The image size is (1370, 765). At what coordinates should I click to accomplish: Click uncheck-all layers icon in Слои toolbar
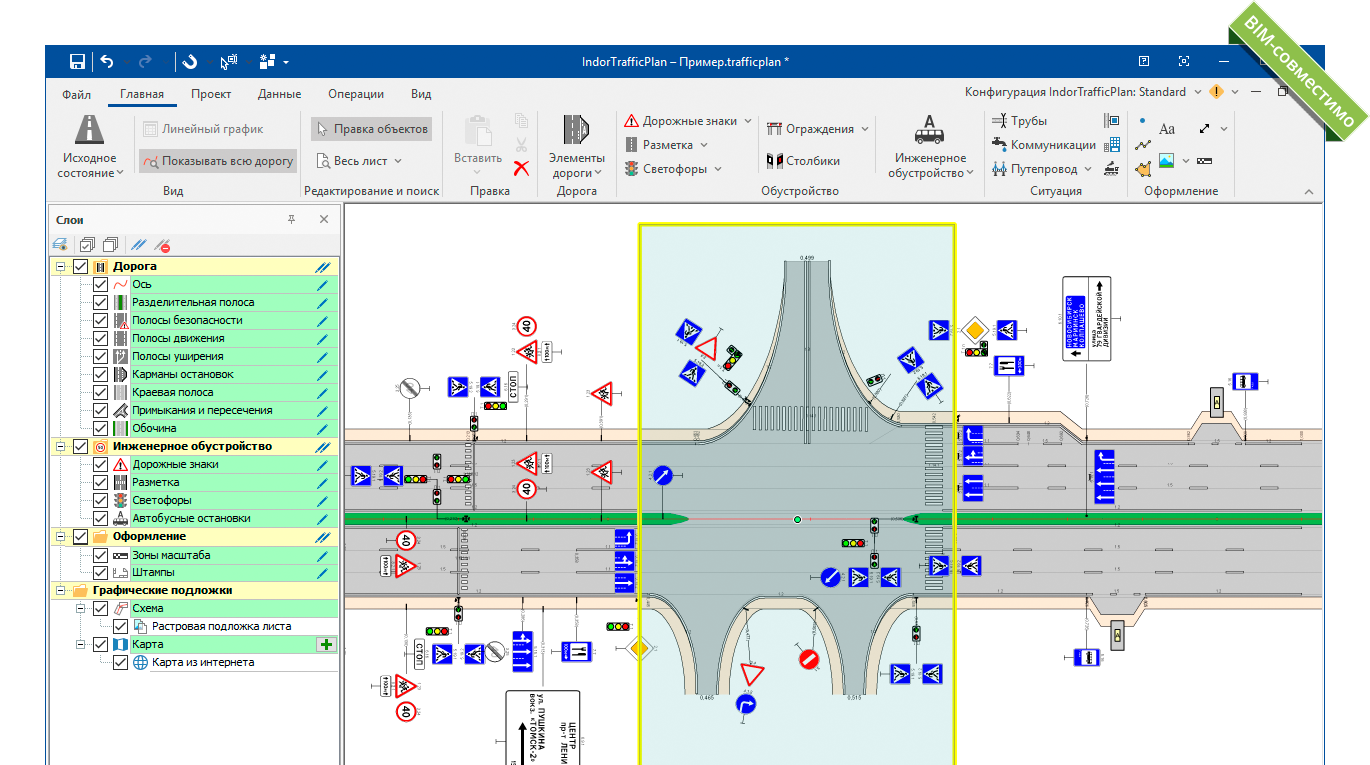tap(110, 244)
